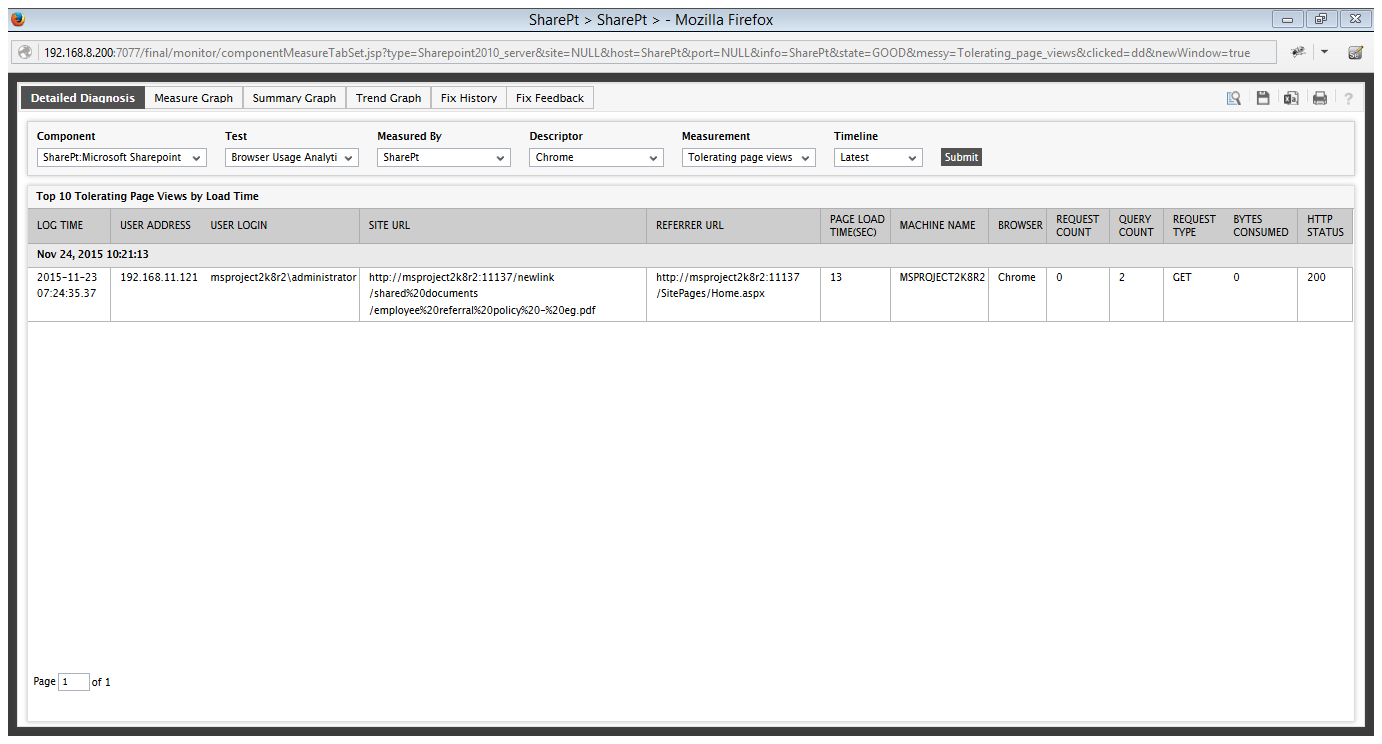Click the PAGE LOAD TIME(SEC) column header
The height and width of the screenshot is (744, 1382).
(x=857, y=225)
